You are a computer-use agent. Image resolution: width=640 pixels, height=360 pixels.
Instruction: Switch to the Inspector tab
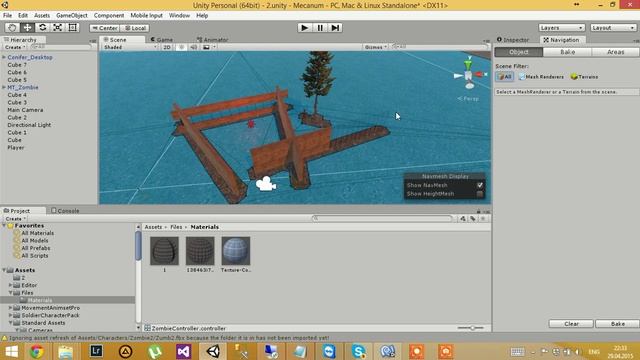coord(513,40)
